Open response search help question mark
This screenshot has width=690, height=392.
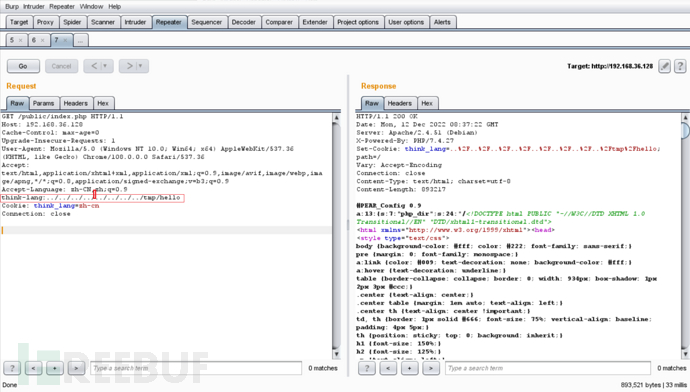tap(367, 368)
